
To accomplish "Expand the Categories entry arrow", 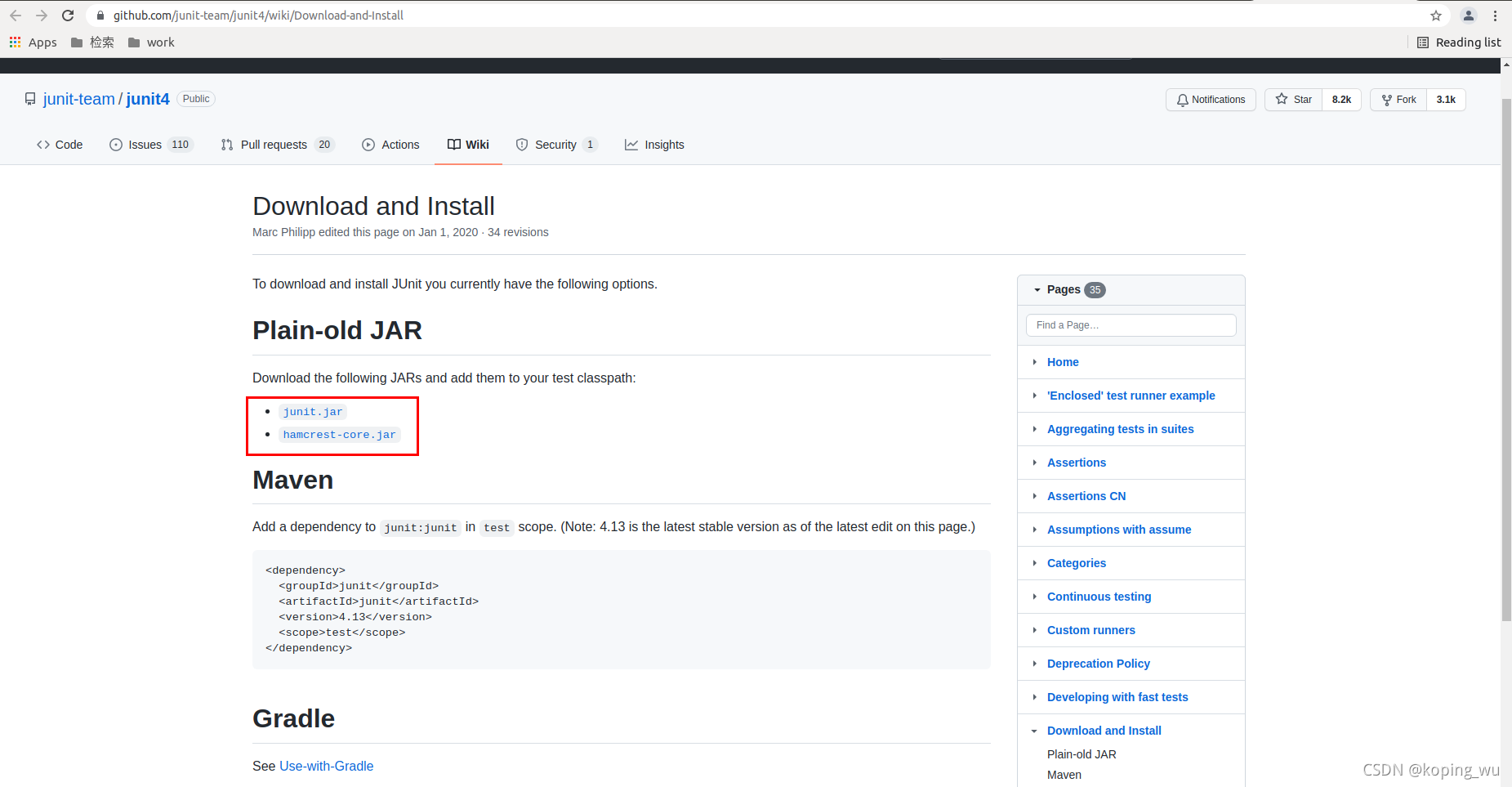I will pos(1034,563).
